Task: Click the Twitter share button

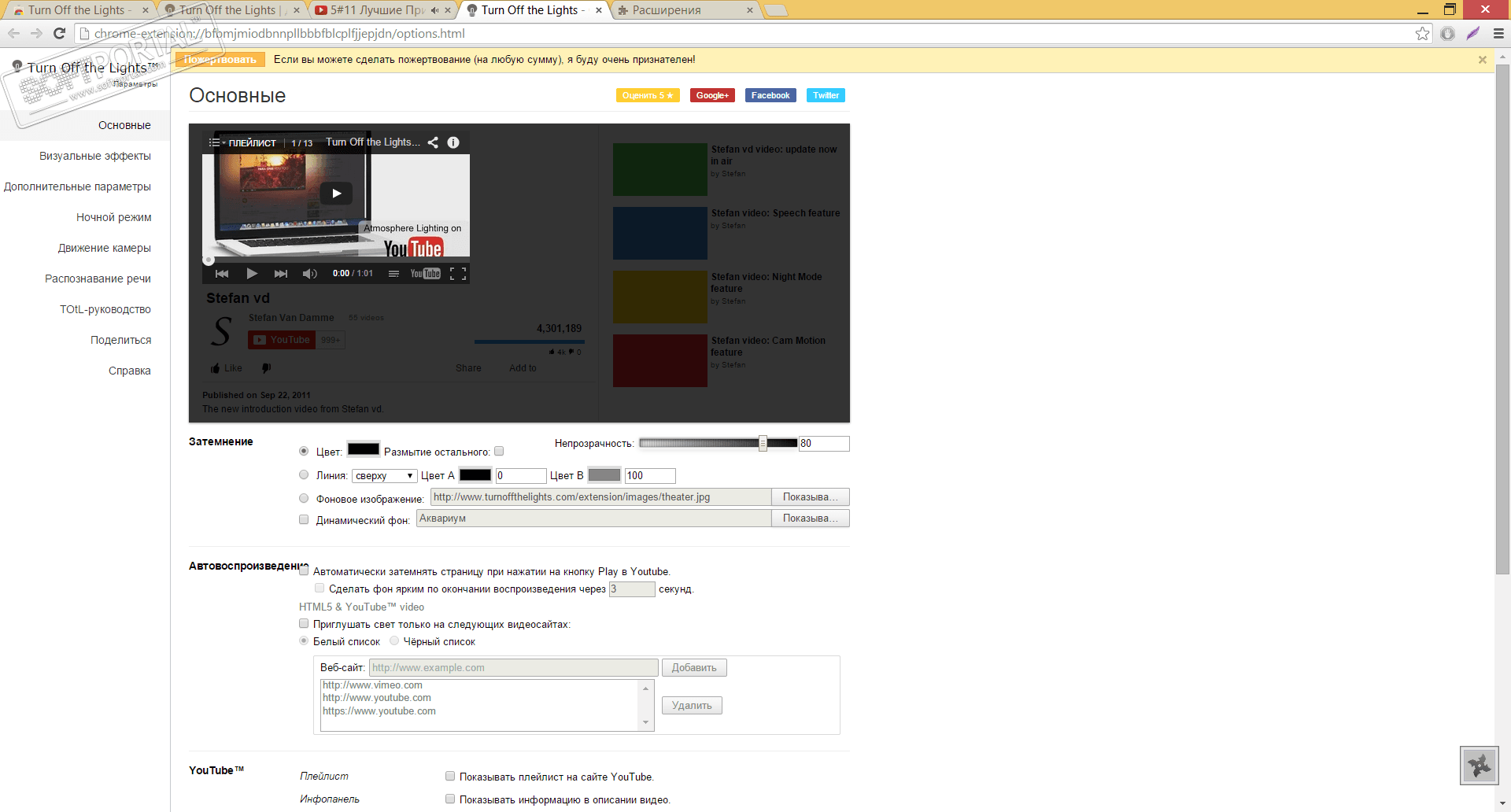Action: coord(826,95)
